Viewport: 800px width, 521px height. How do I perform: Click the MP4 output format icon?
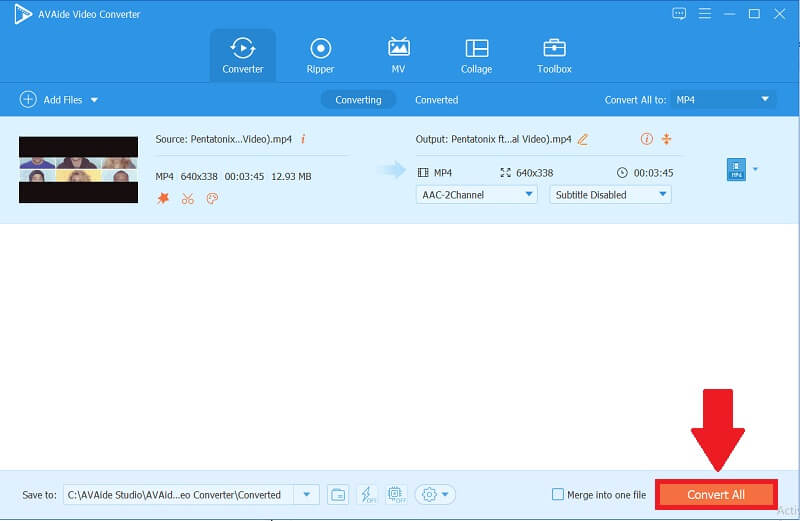[736, 169]
